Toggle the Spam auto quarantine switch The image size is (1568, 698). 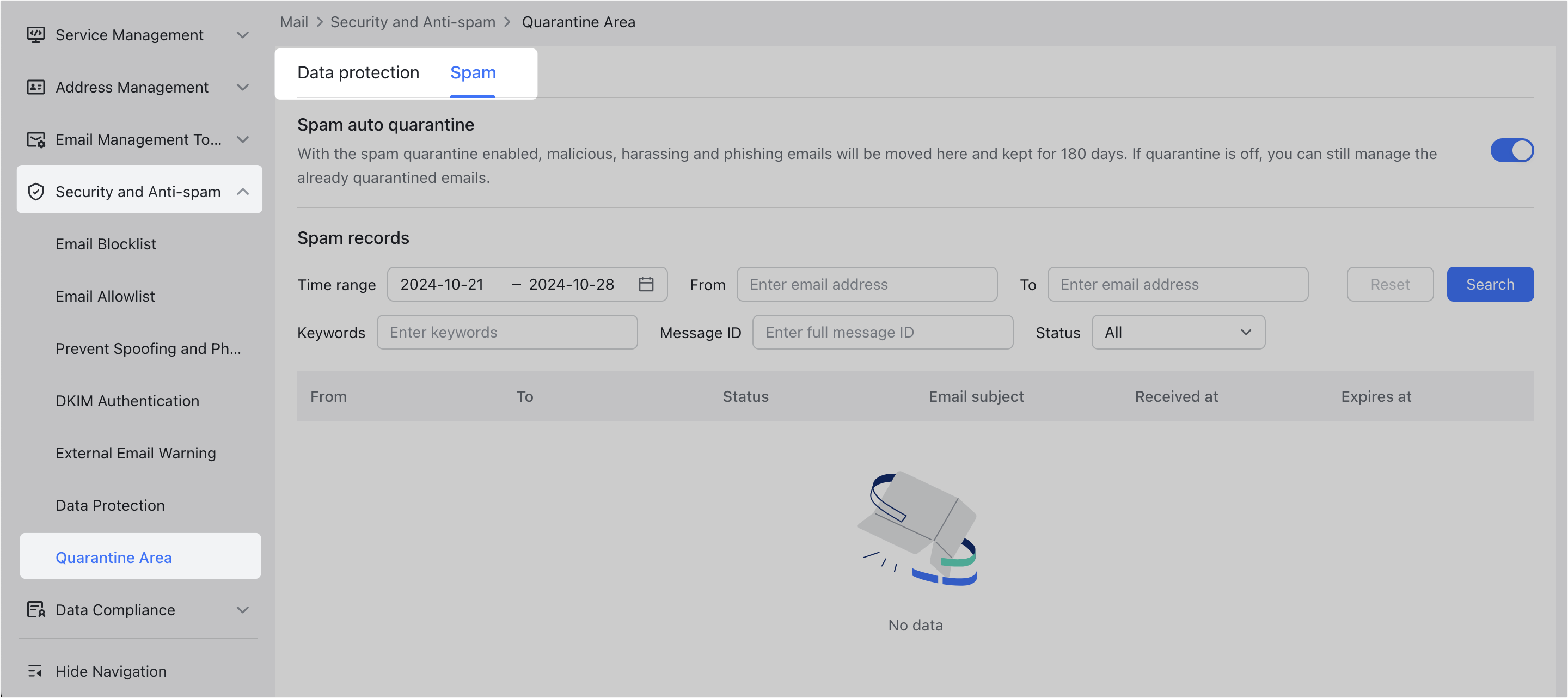(1512, 150)
